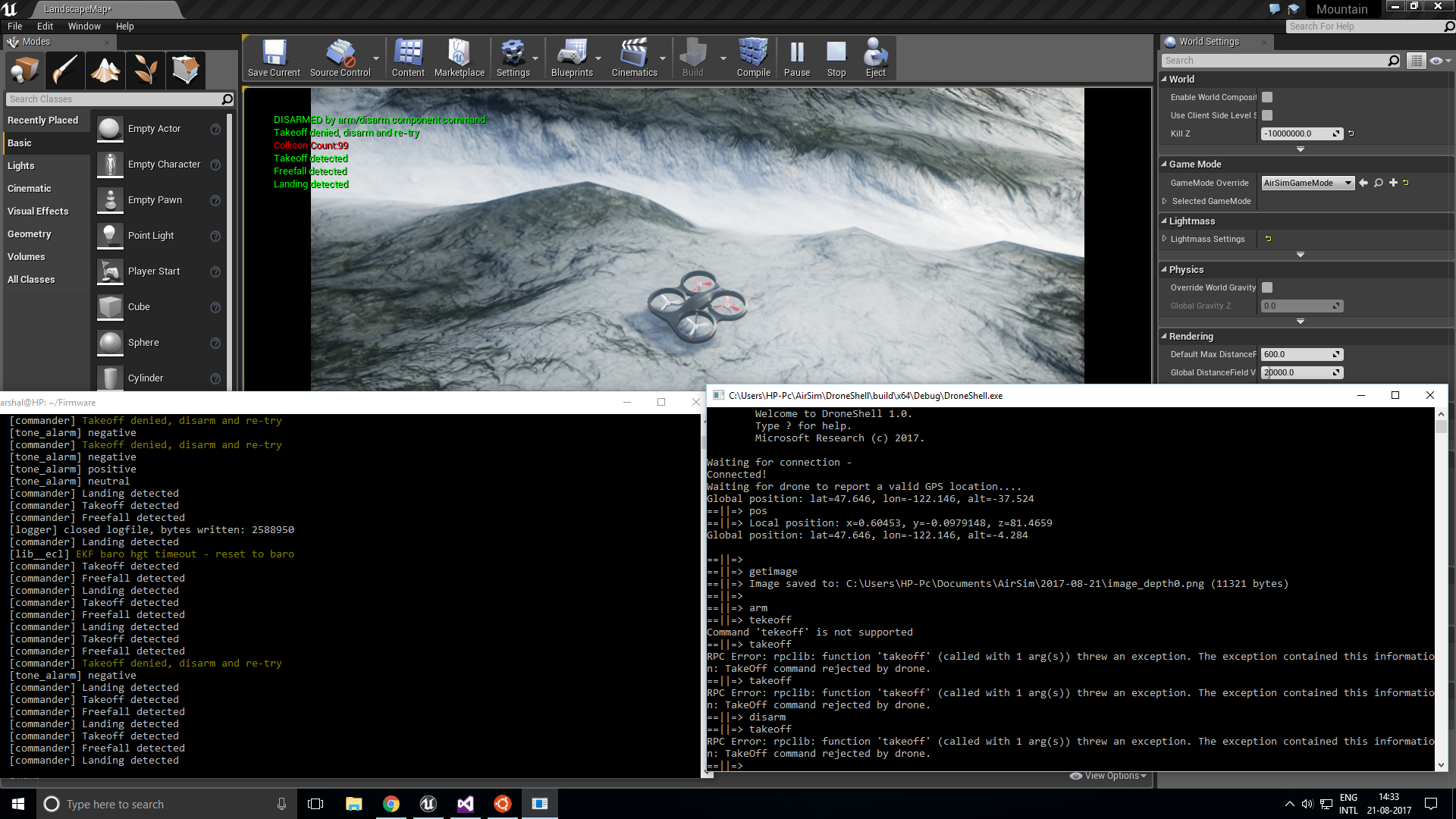
Task: Enable World Composition checkbox
Action: coord(1266,97)
